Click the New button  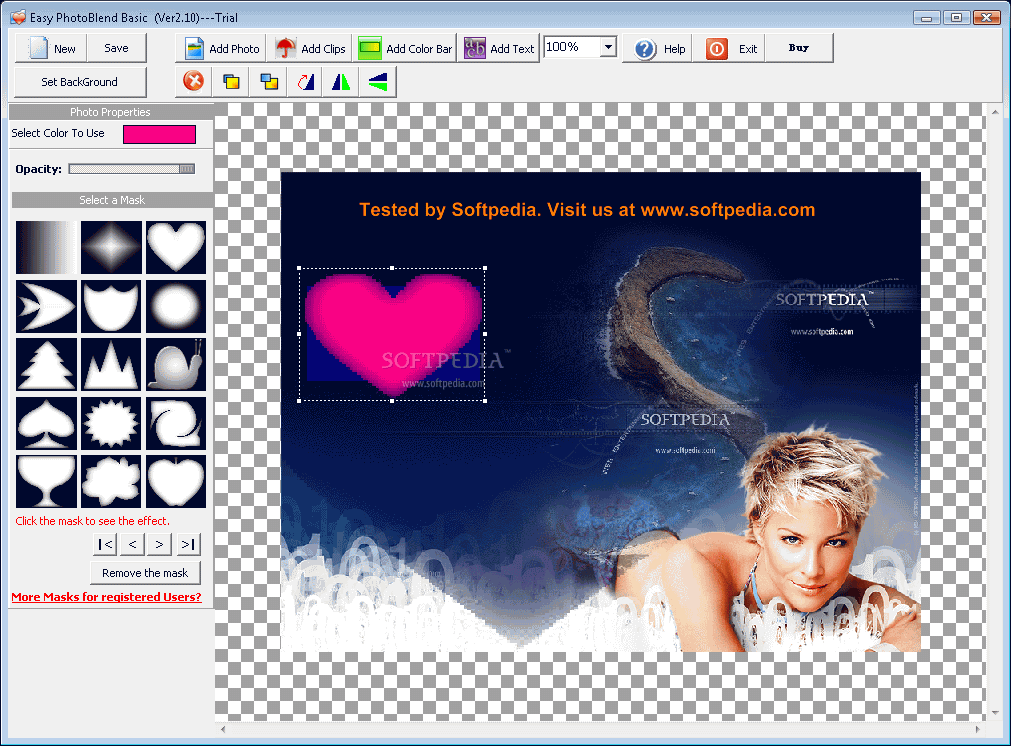click(x=50, y=48)
